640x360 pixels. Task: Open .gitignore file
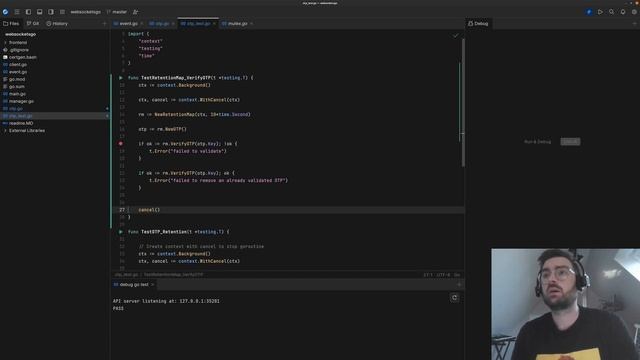coord(19,50)
